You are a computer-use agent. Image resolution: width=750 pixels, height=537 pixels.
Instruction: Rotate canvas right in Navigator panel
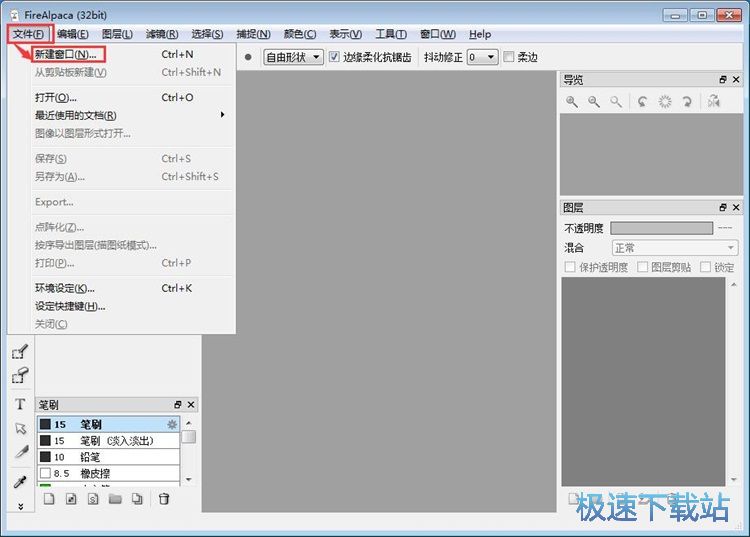pos(687,102)
